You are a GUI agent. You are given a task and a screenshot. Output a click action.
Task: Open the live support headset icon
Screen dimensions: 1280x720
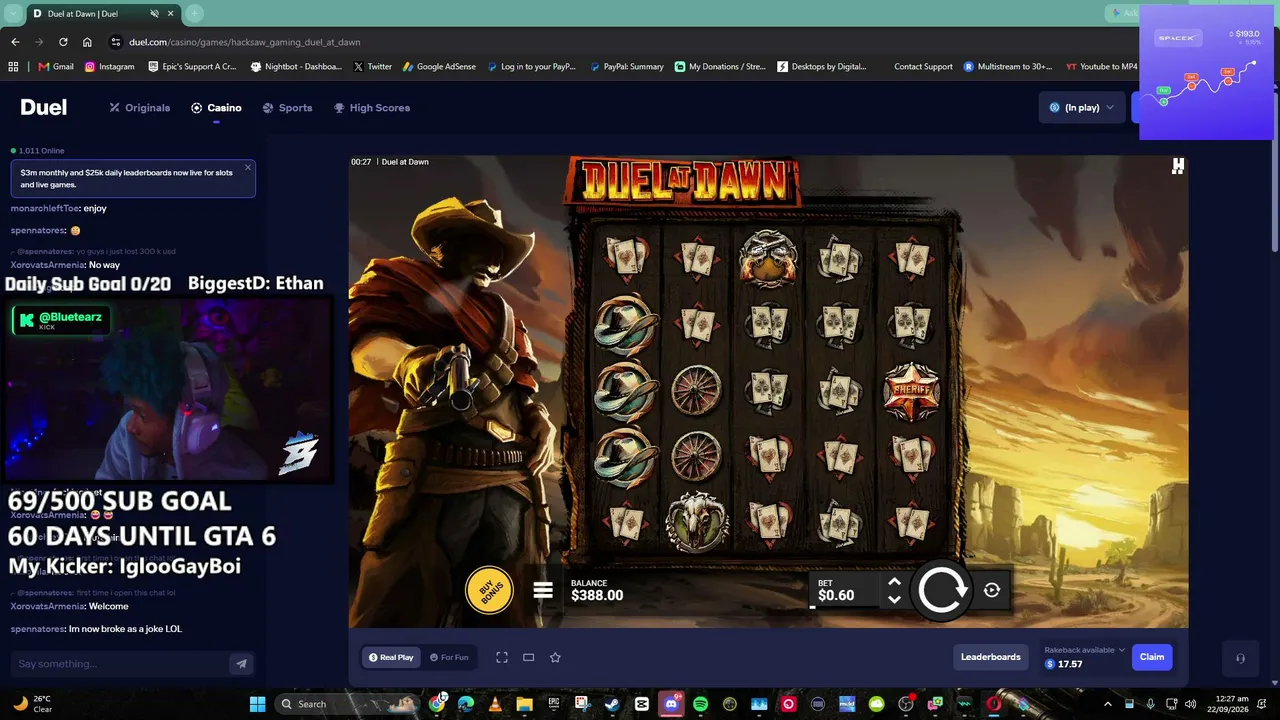tap(1240, 658)
